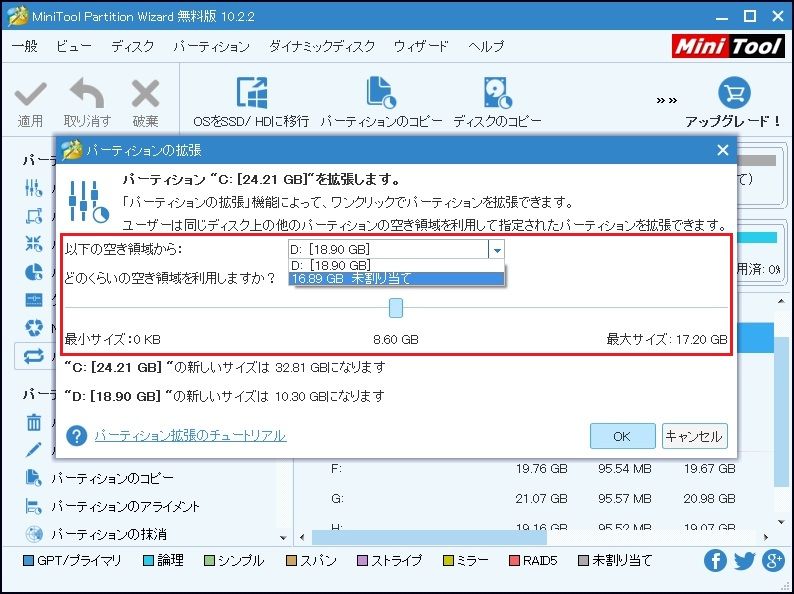The image size is (794, 594).
Task: Open the 一般 menu
Action: (25, 46)
